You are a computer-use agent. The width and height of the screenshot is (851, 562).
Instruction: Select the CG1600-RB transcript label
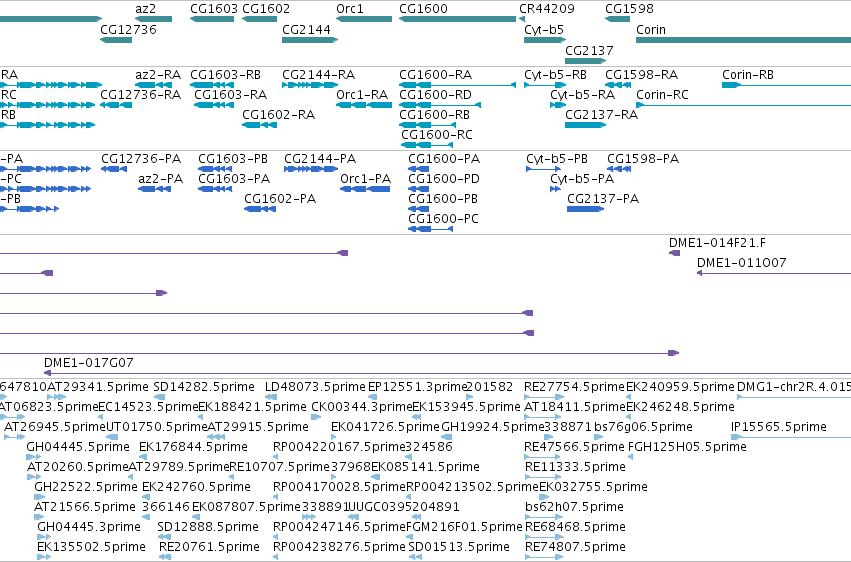tap(435, 114)
